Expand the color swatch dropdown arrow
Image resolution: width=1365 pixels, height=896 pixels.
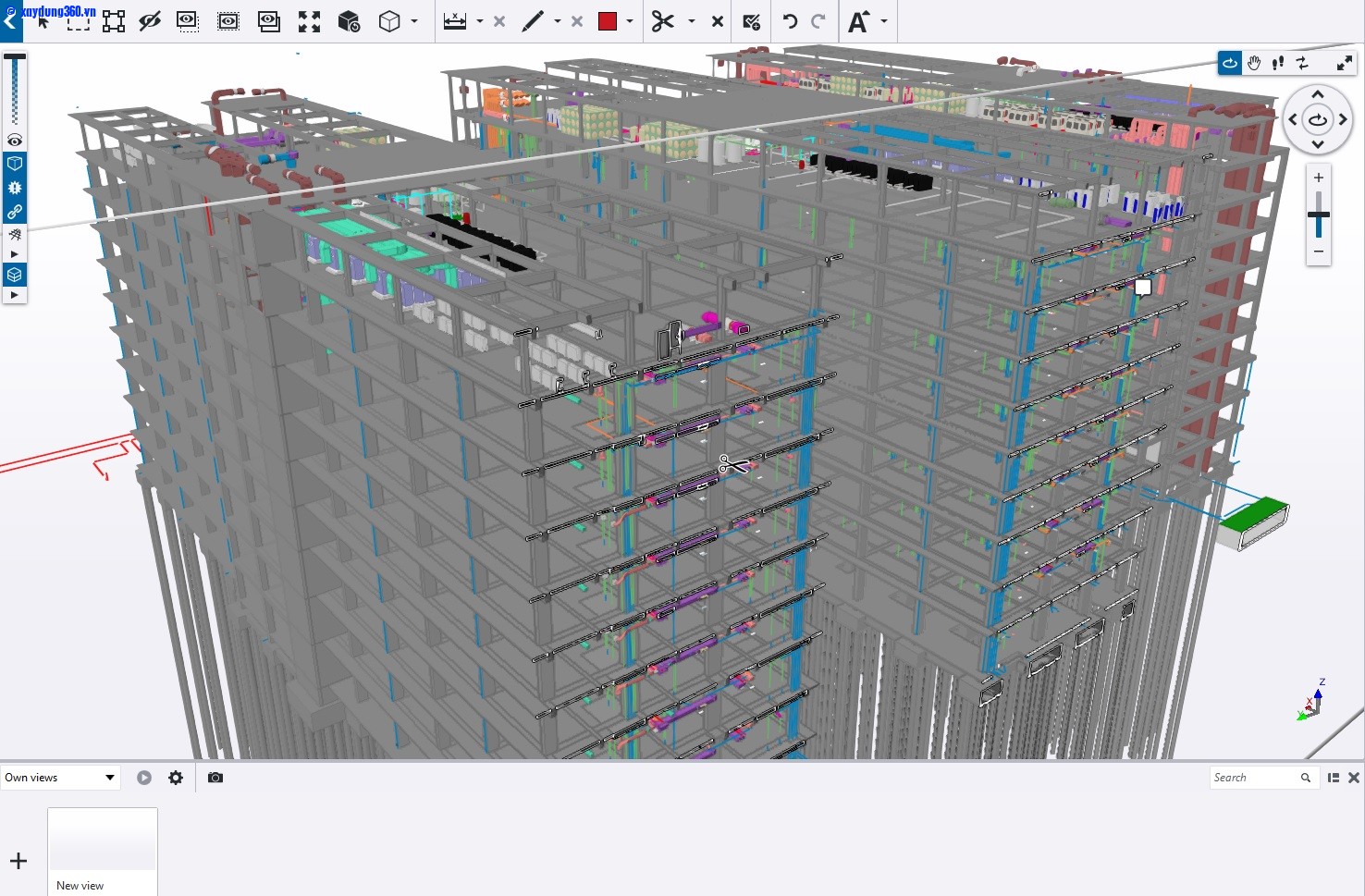pos(630,21)
